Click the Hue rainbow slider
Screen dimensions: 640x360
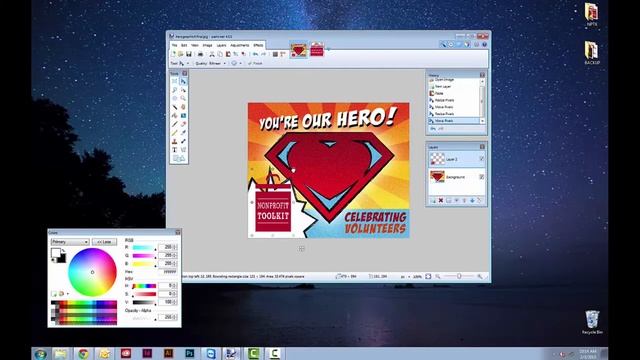point(144,286)
